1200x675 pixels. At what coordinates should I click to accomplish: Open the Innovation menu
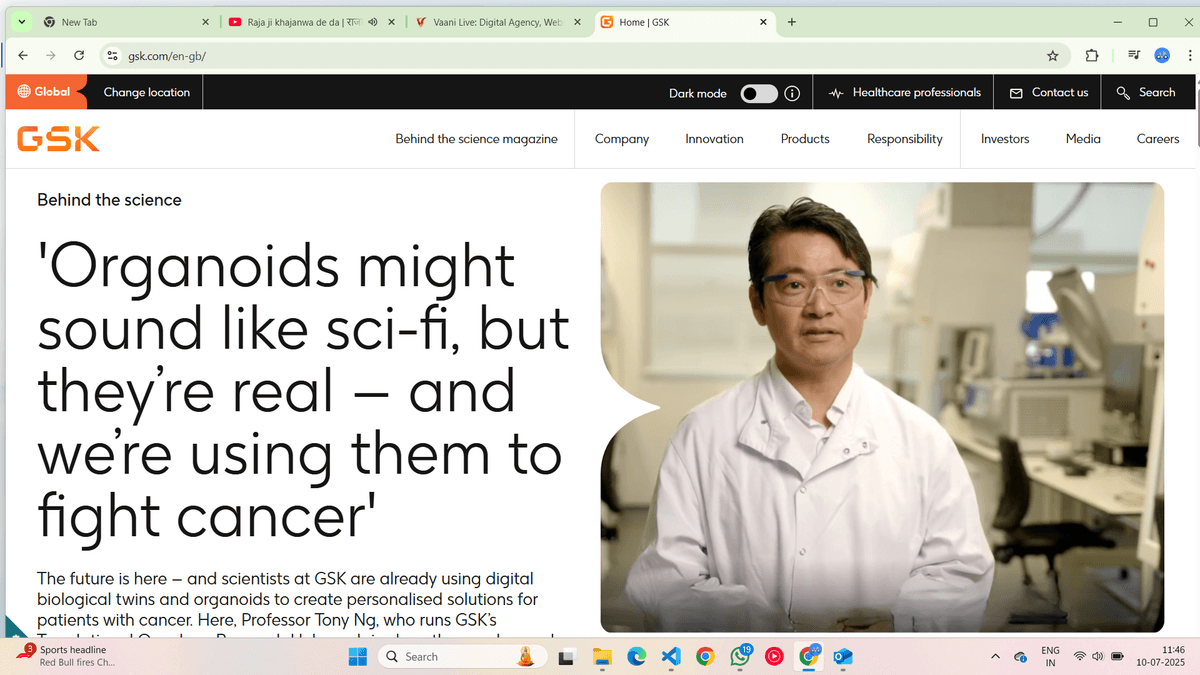(714, 139)
